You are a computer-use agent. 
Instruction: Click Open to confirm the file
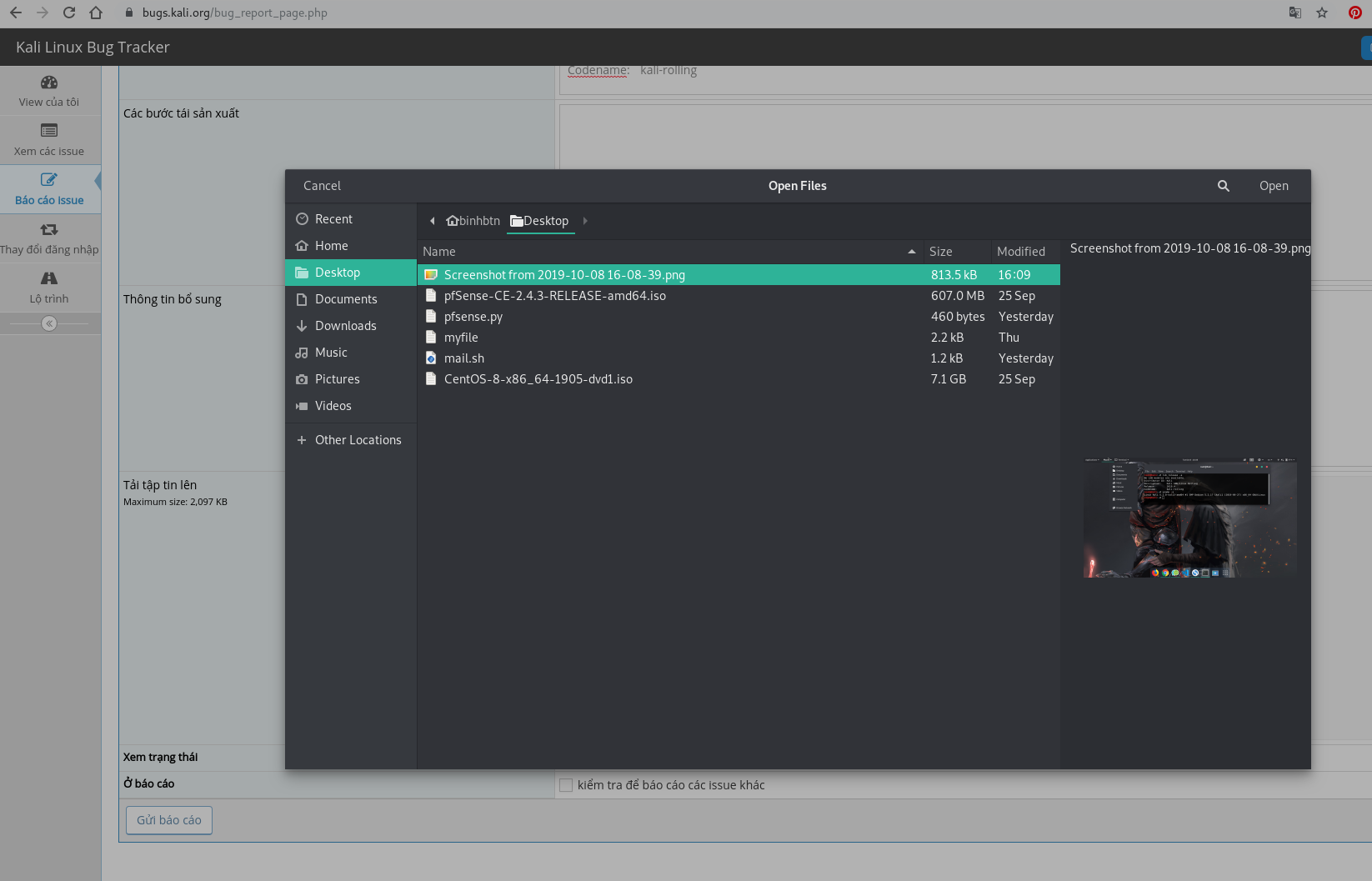pos(1273,186)
